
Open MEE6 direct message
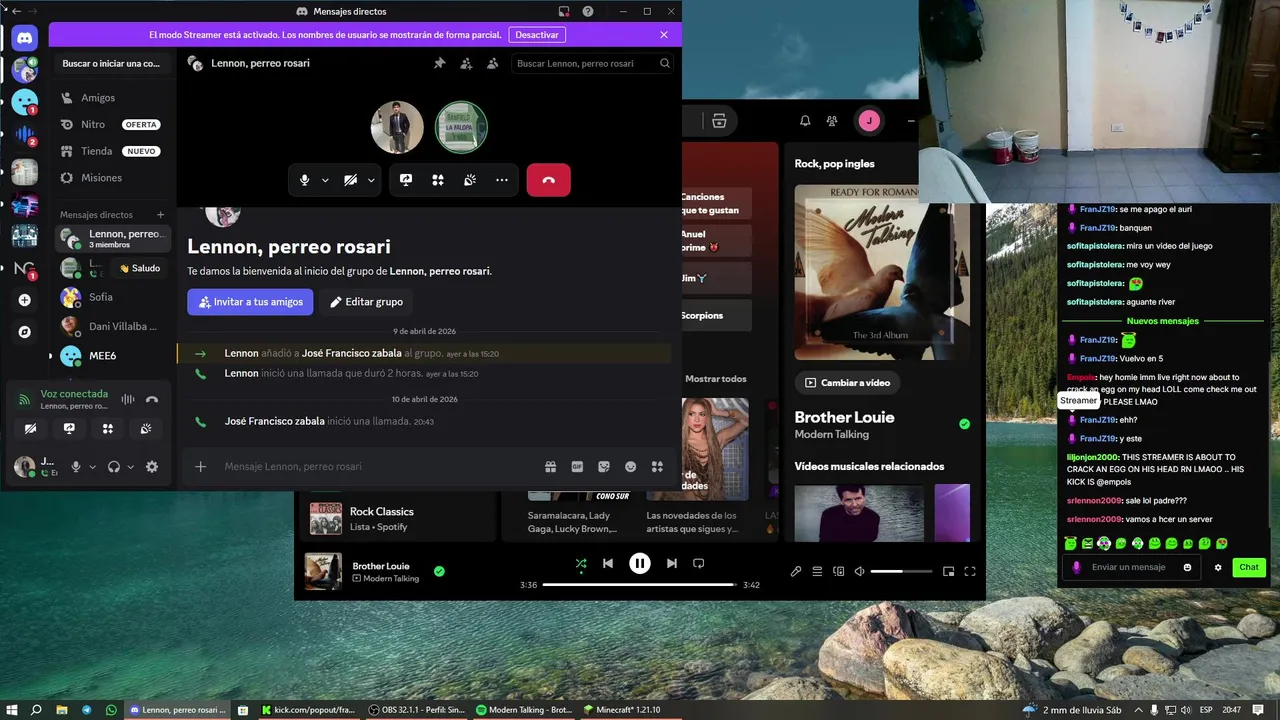pos(111,356)
